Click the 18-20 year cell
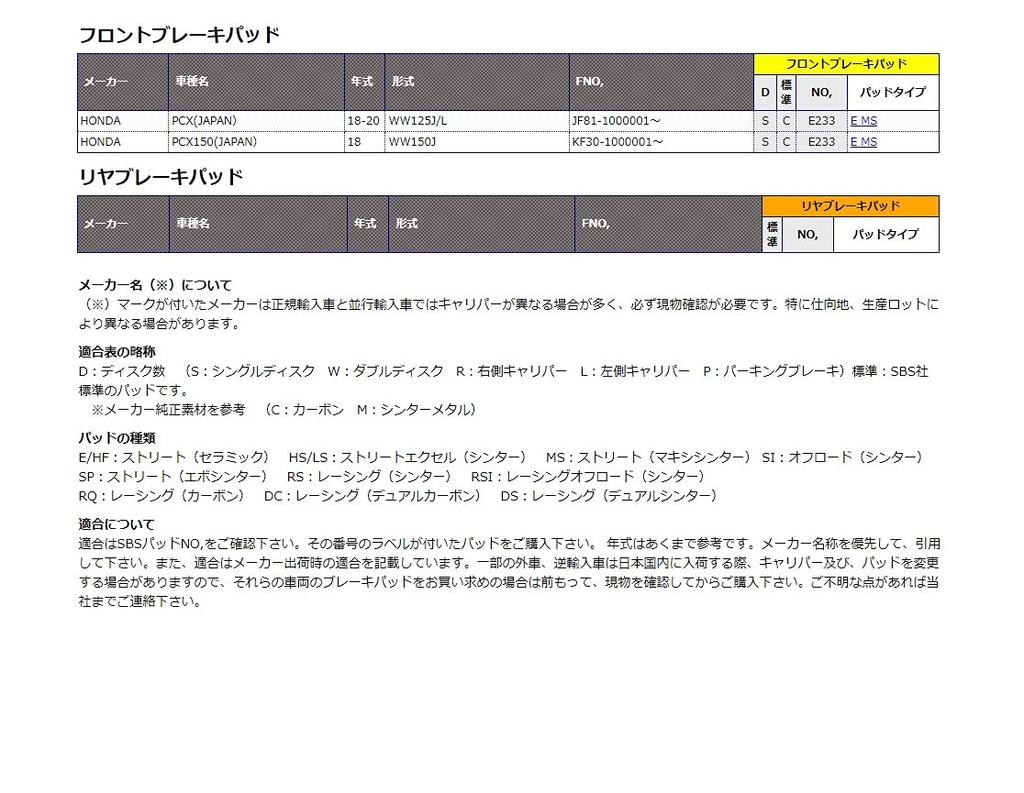Image resolution: width=1024 pixels, height=793 pixels. [x=363, y=121]
